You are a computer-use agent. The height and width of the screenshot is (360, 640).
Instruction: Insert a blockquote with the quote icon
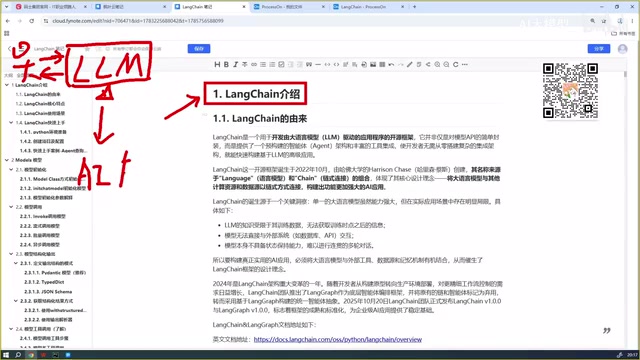pos(309,64)
